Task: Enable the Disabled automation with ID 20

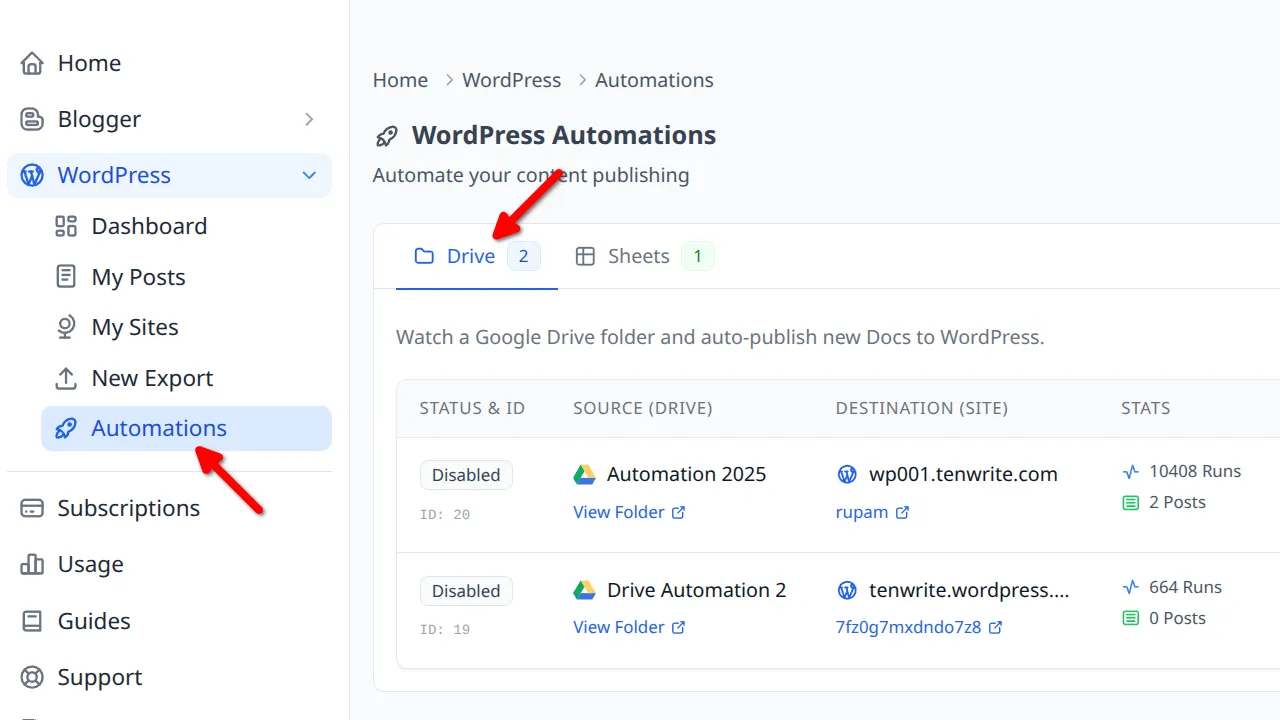Action: (x=466, y=474)
